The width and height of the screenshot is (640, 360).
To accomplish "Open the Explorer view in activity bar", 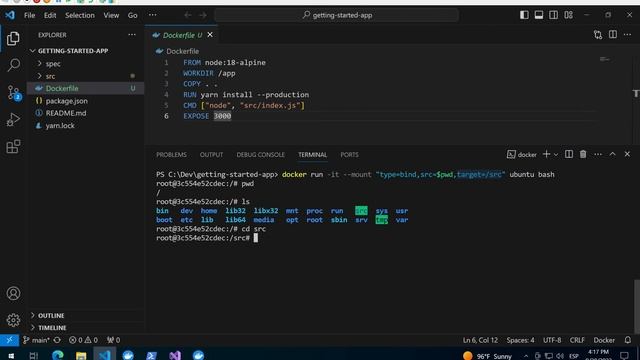I will tap(13, 38).
